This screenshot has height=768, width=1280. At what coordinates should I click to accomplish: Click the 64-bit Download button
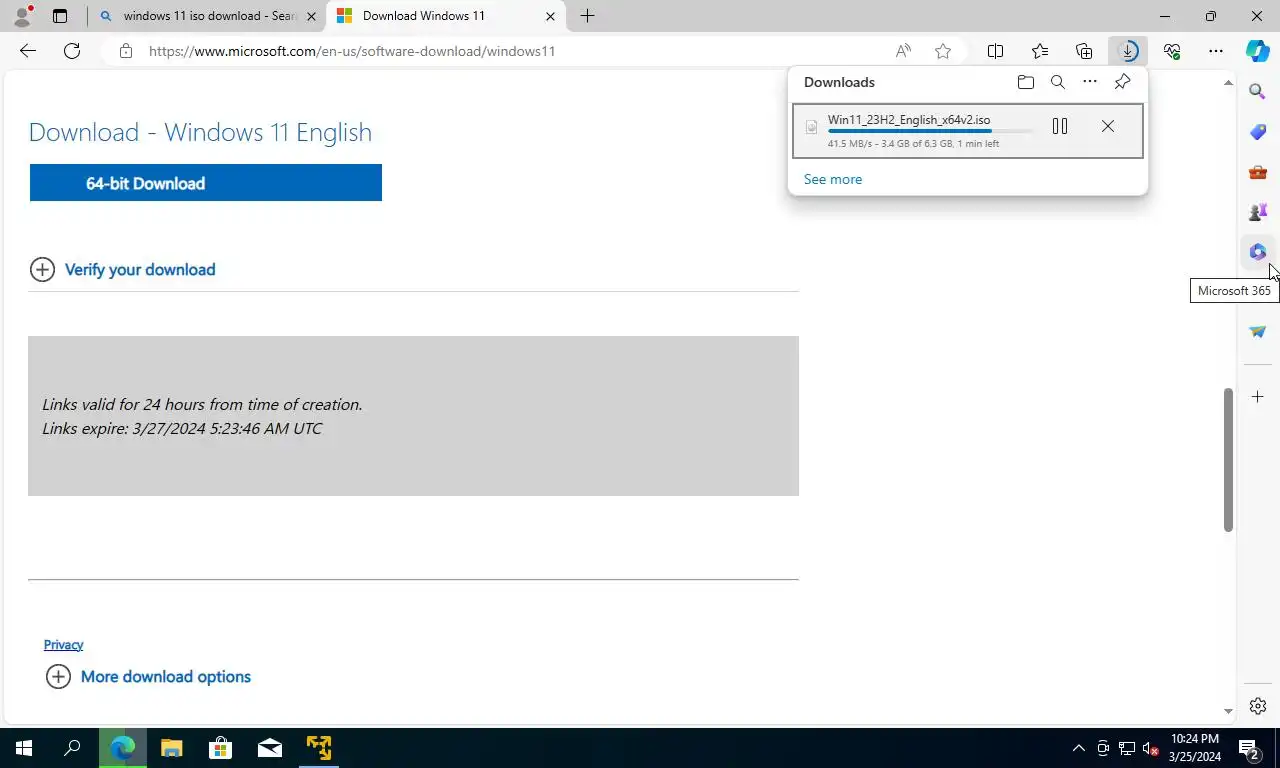pyautogui.click(x=206, y=183)
